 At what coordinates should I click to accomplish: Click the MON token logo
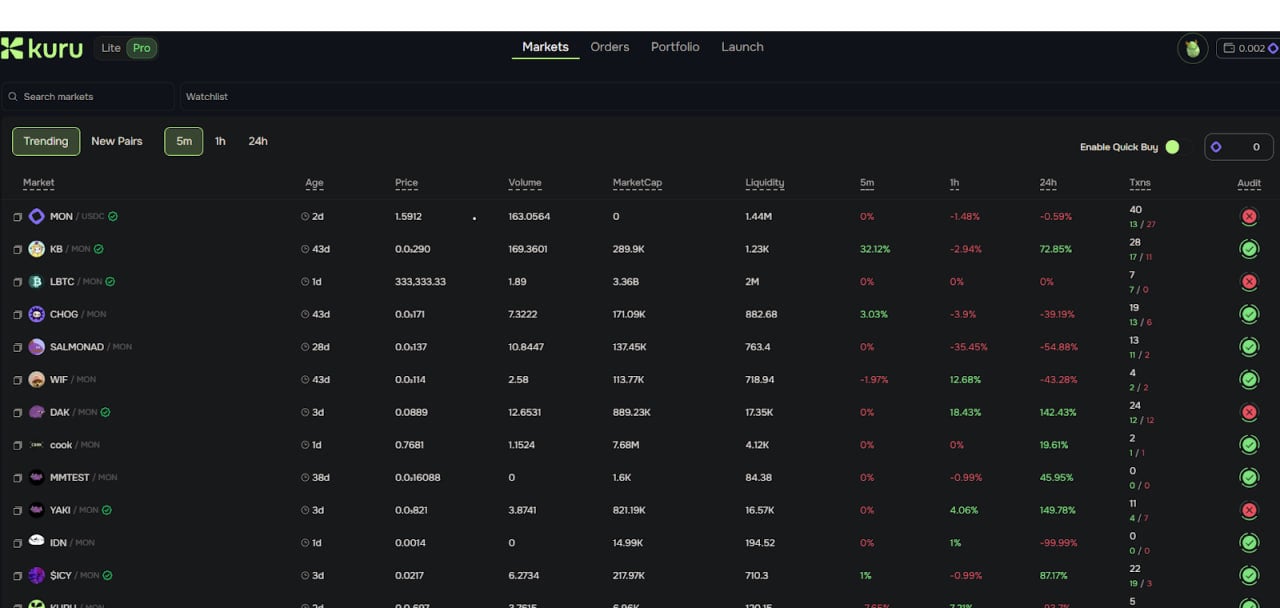click(36, 216)
